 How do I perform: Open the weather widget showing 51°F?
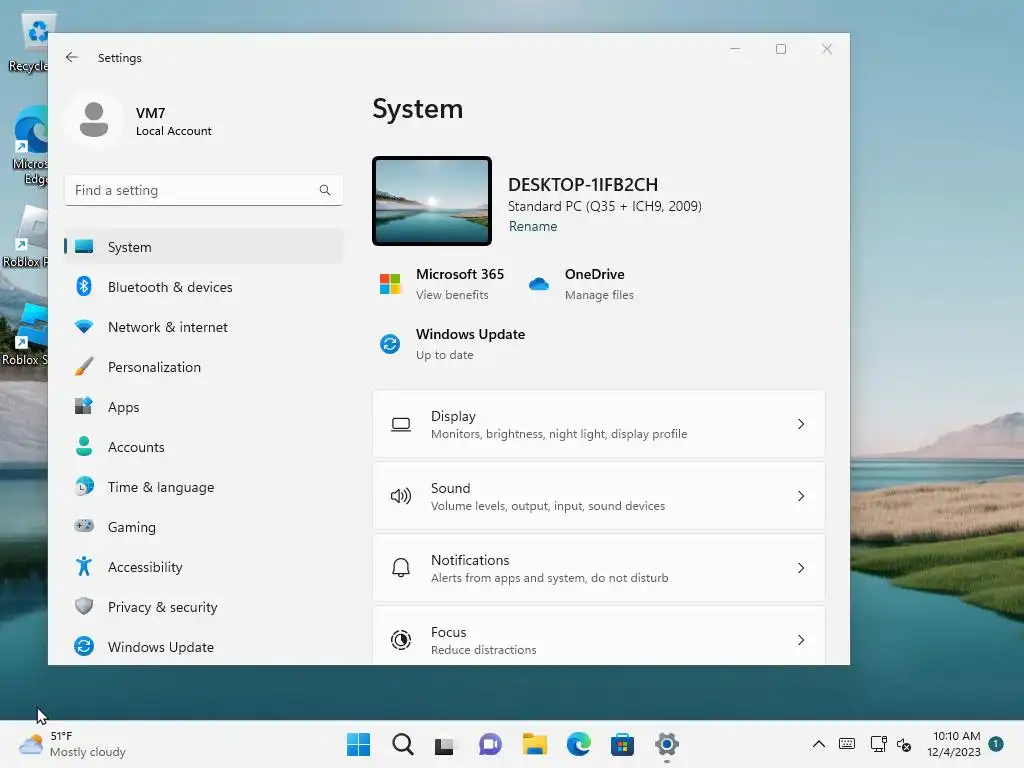coord(72,744)
